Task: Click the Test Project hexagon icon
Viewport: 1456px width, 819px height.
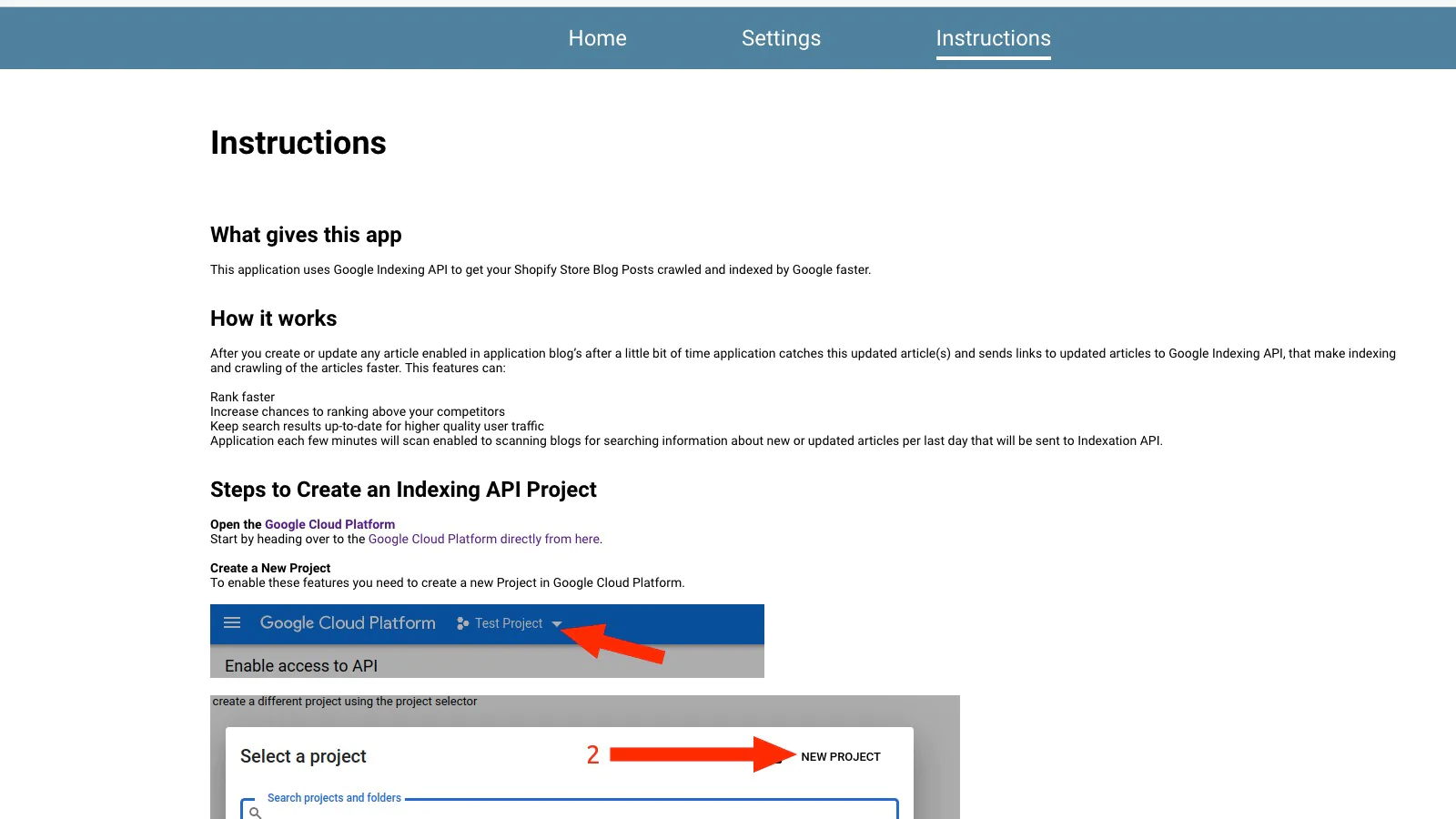Action: 463,623
